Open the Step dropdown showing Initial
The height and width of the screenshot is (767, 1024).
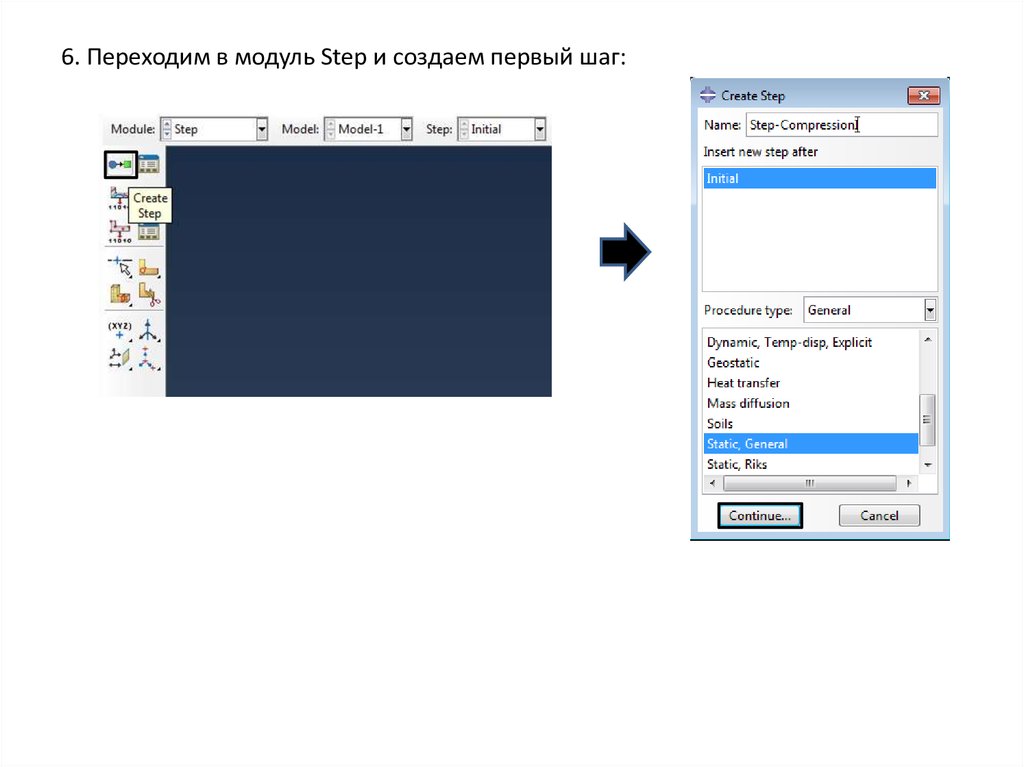(x=539, y=129)
